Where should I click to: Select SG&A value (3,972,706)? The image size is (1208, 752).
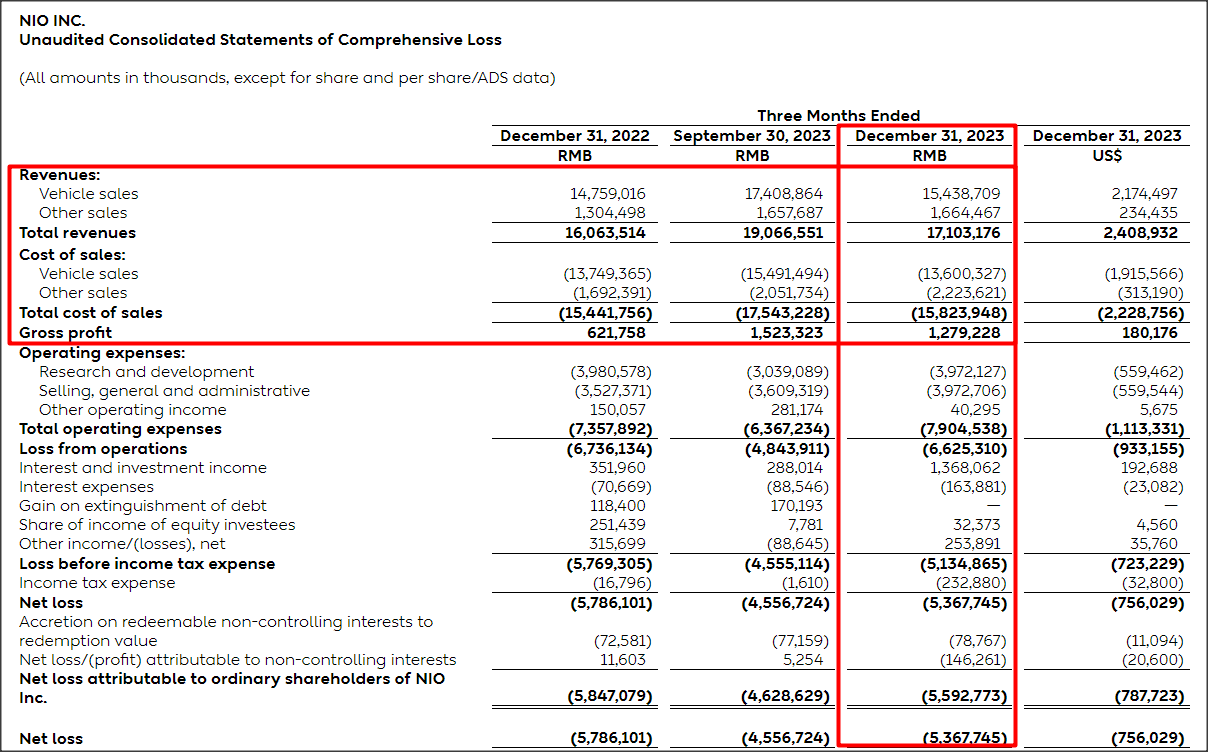pos(964,391)
